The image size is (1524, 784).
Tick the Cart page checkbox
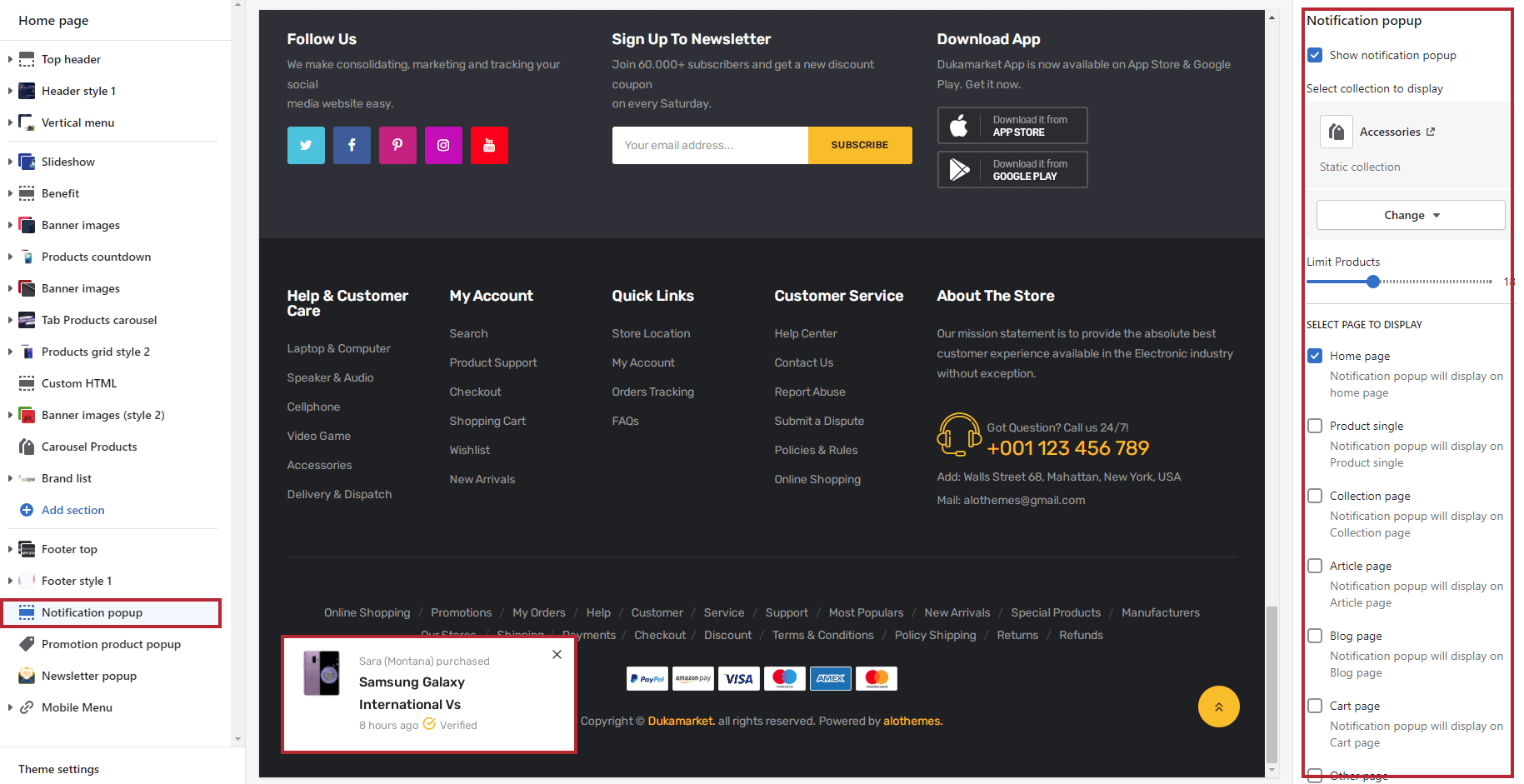(x=1315, y=706)
